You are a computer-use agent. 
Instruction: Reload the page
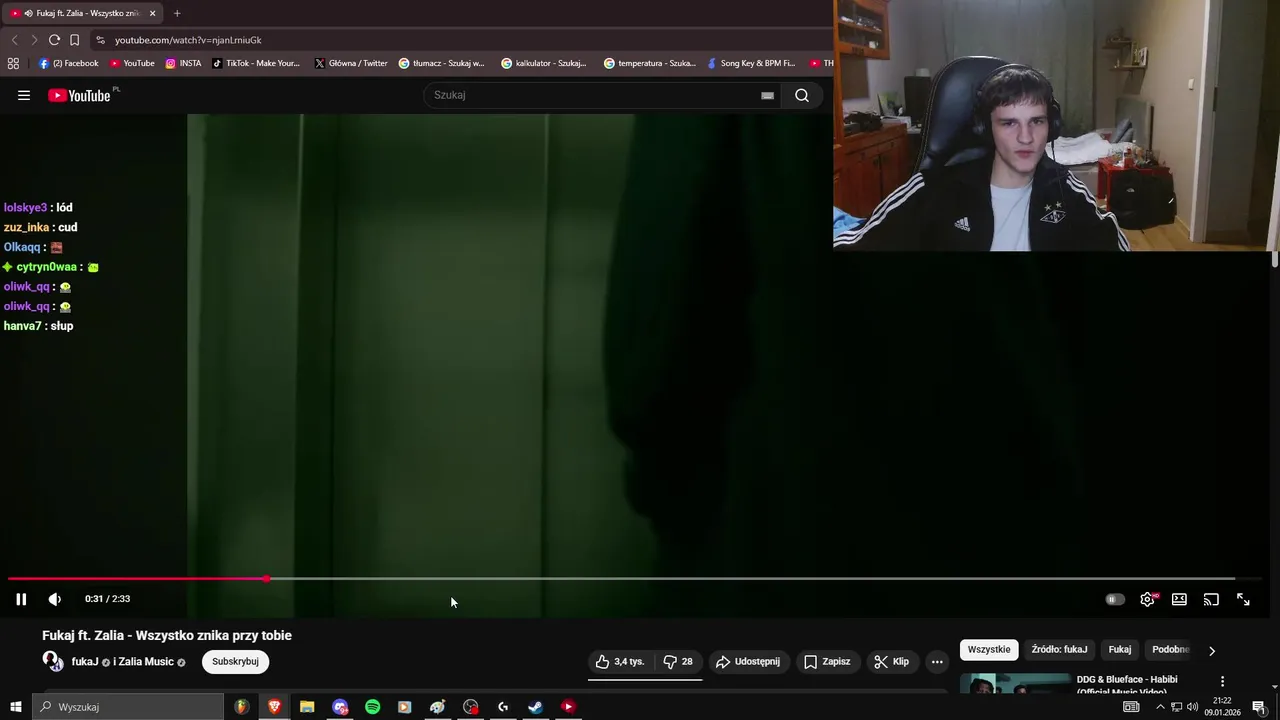coord(54,40)
